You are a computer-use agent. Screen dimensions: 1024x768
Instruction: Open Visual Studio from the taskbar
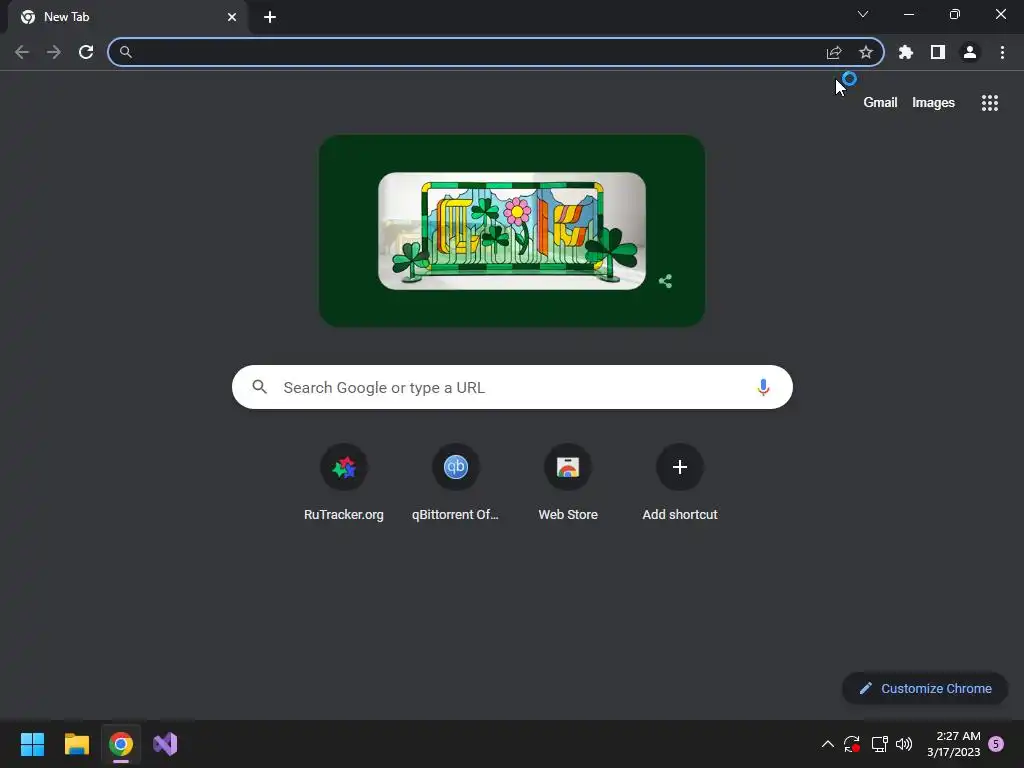pos(165,744)
